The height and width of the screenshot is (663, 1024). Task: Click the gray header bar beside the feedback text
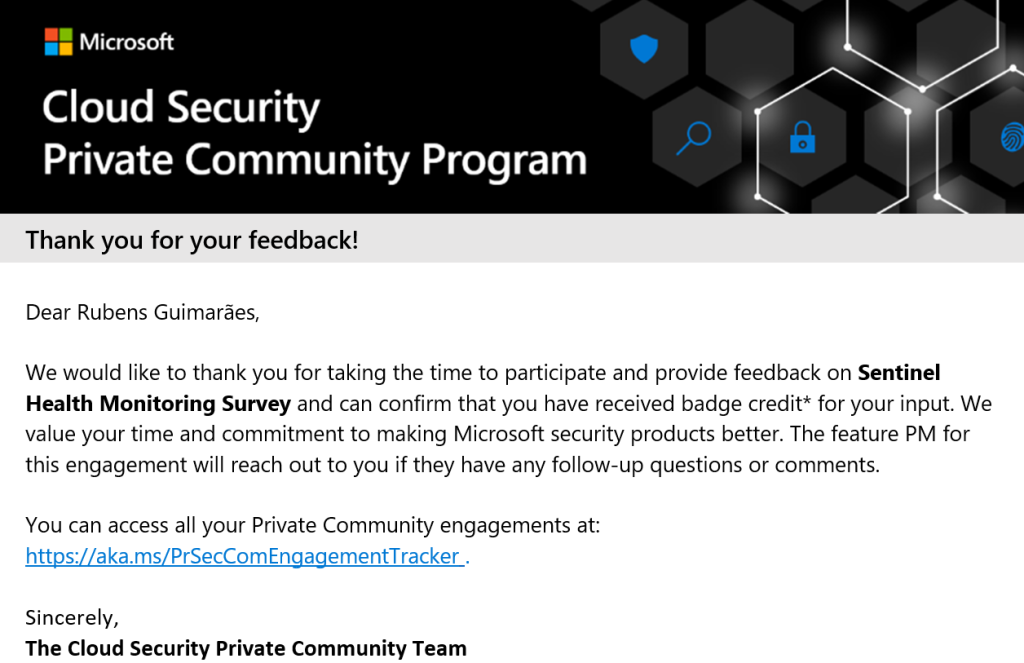690,240
